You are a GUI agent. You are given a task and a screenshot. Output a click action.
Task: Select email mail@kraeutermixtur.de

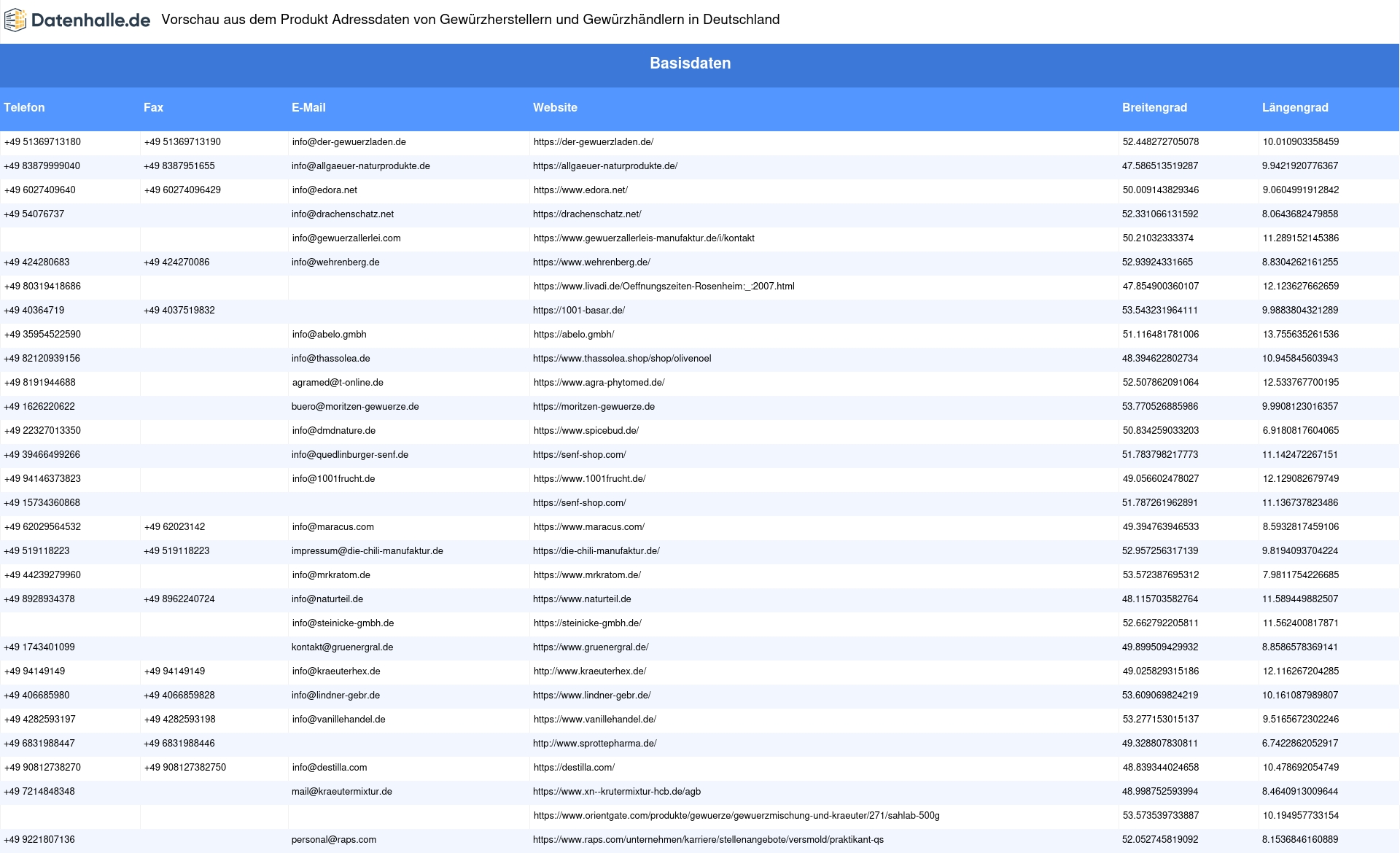(x=342, y=792)
